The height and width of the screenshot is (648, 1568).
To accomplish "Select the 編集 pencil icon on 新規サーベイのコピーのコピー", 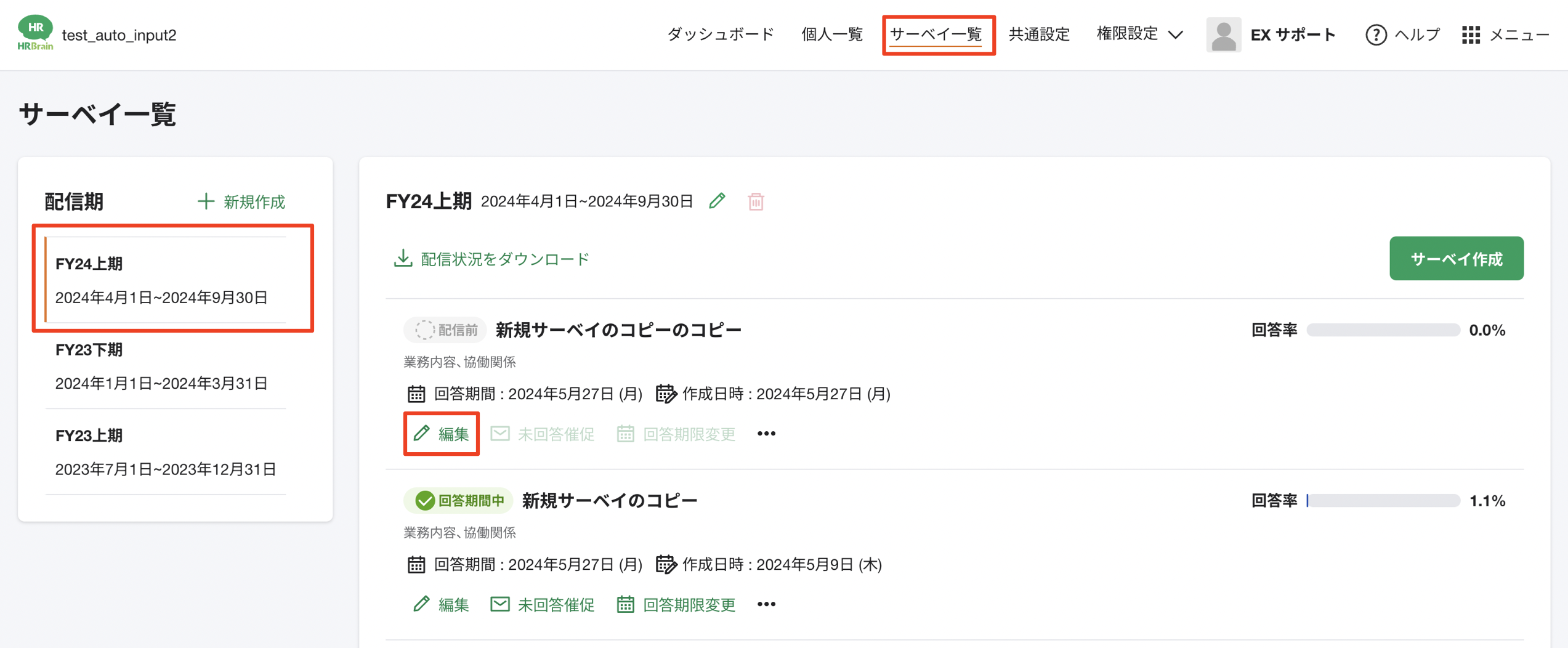I will pos(422,432).
